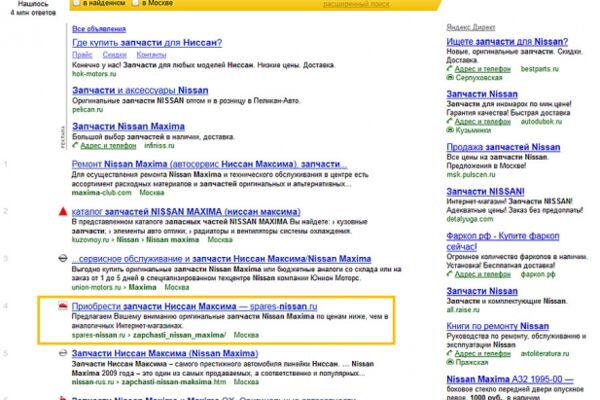Click 'Maxima' breadcrumb under union-motors.ru
The height and width of the screenshot is (400, 600).
(142, 287)
